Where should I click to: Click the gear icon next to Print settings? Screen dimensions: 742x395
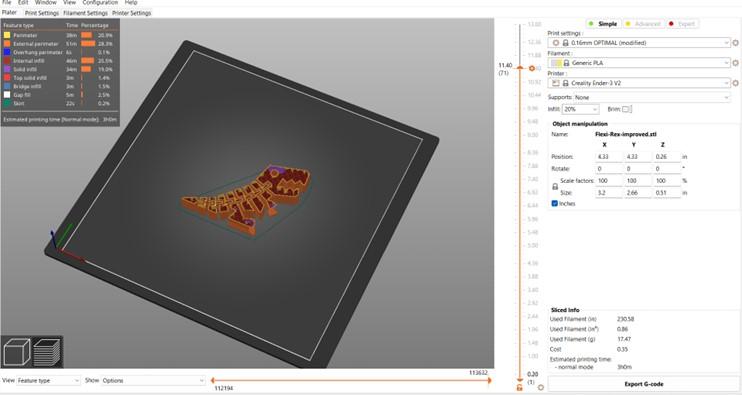click(x=735, y=43)
